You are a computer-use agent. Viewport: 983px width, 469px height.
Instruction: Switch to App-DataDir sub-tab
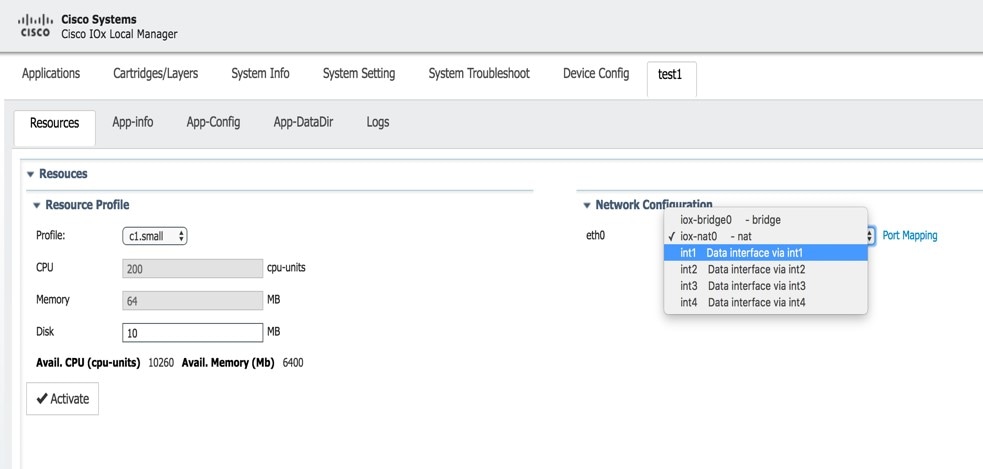click(x=303, y=122)
